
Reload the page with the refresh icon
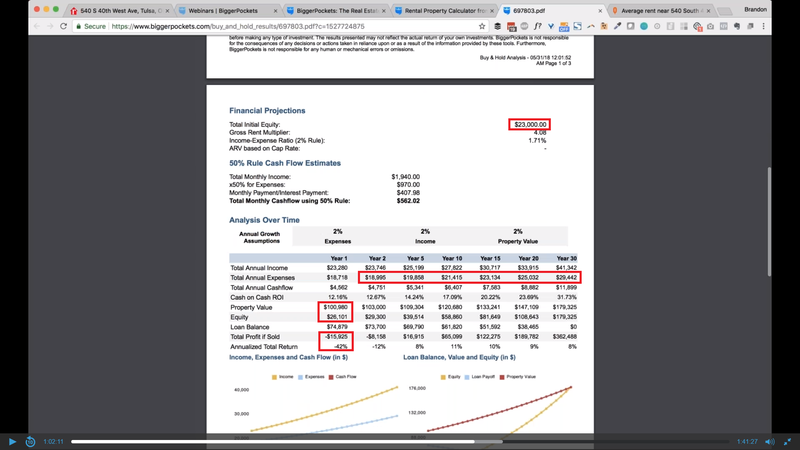pyautogui.click(x=63, y=26)
